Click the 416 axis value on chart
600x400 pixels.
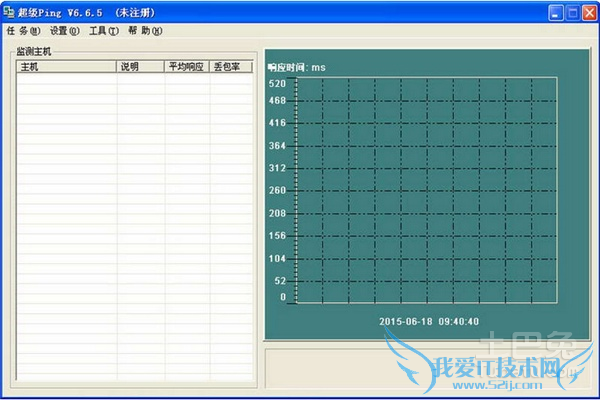[x=277, y=123]
